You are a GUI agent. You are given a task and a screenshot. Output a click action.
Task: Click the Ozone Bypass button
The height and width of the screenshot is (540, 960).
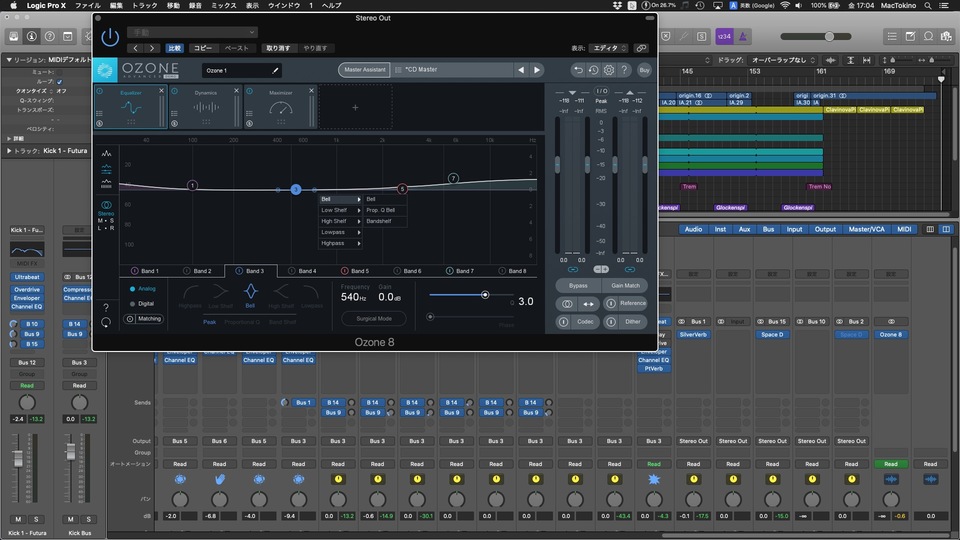point(578,285)
